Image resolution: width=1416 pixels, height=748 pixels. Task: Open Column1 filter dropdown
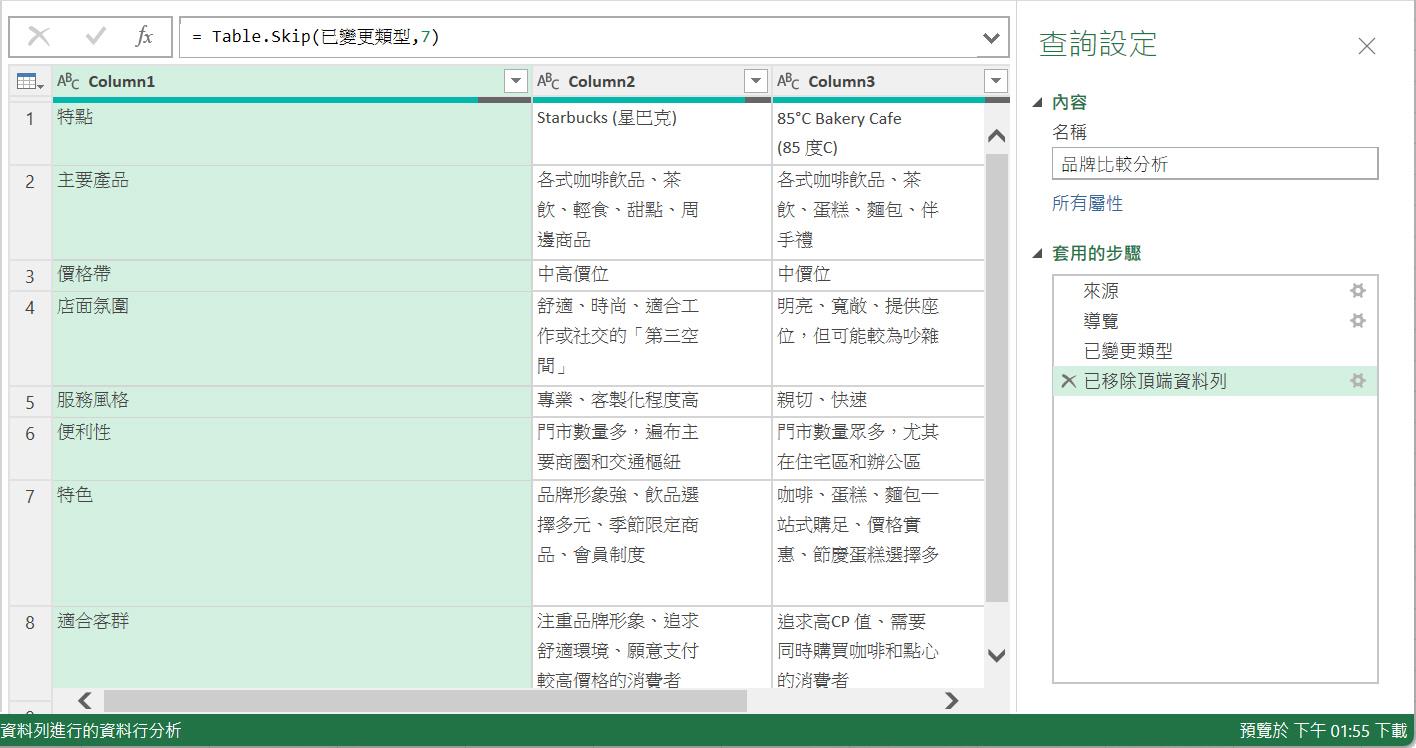coord(516,82)
